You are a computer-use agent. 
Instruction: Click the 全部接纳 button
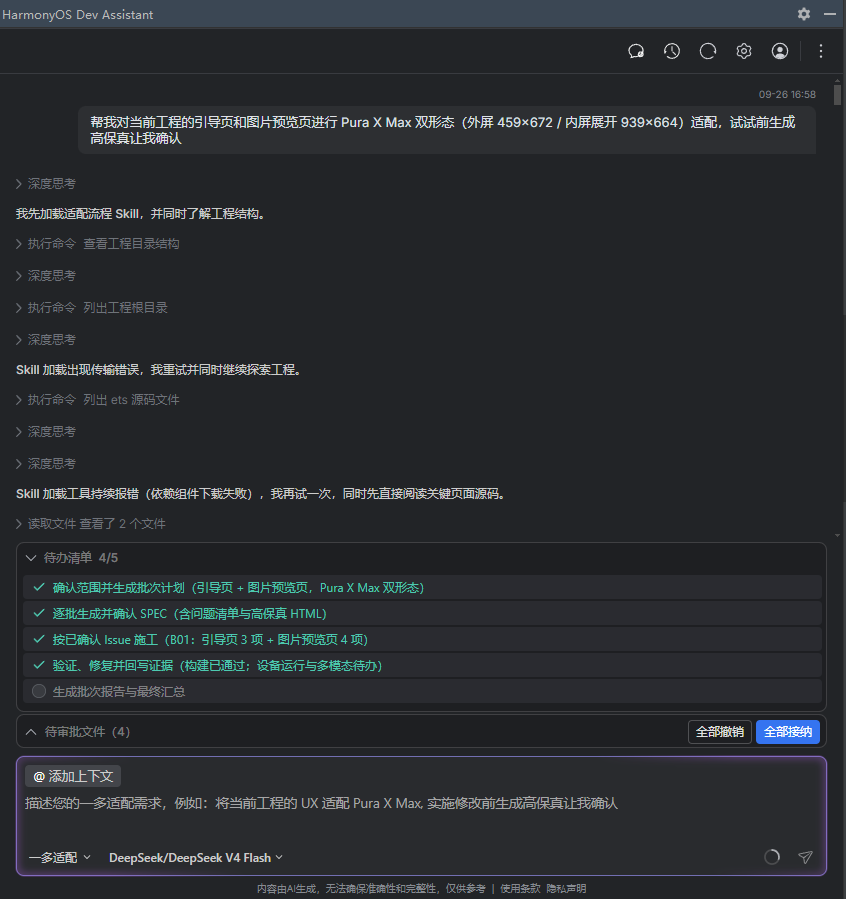point(788,732)
